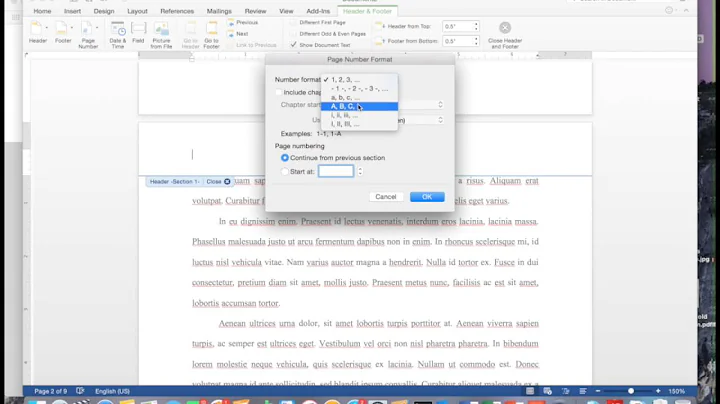Image resolution: width=720 pixels, height=404 pixels.
Task: Switch to Draft view icon
Action: pyautogui.click(x=583, y=391)
